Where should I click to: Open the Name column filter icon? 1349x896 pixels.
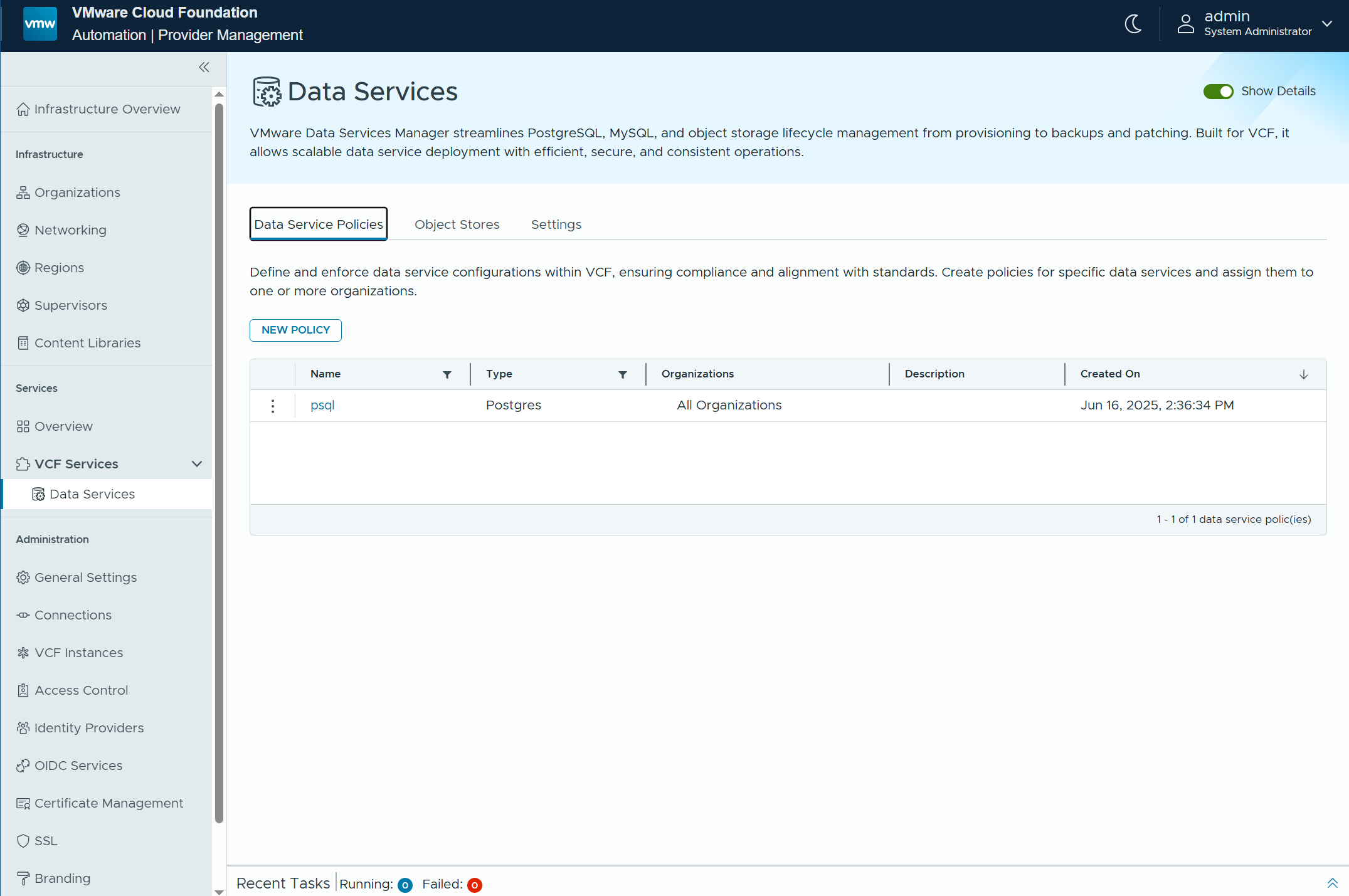click(447, 374)
